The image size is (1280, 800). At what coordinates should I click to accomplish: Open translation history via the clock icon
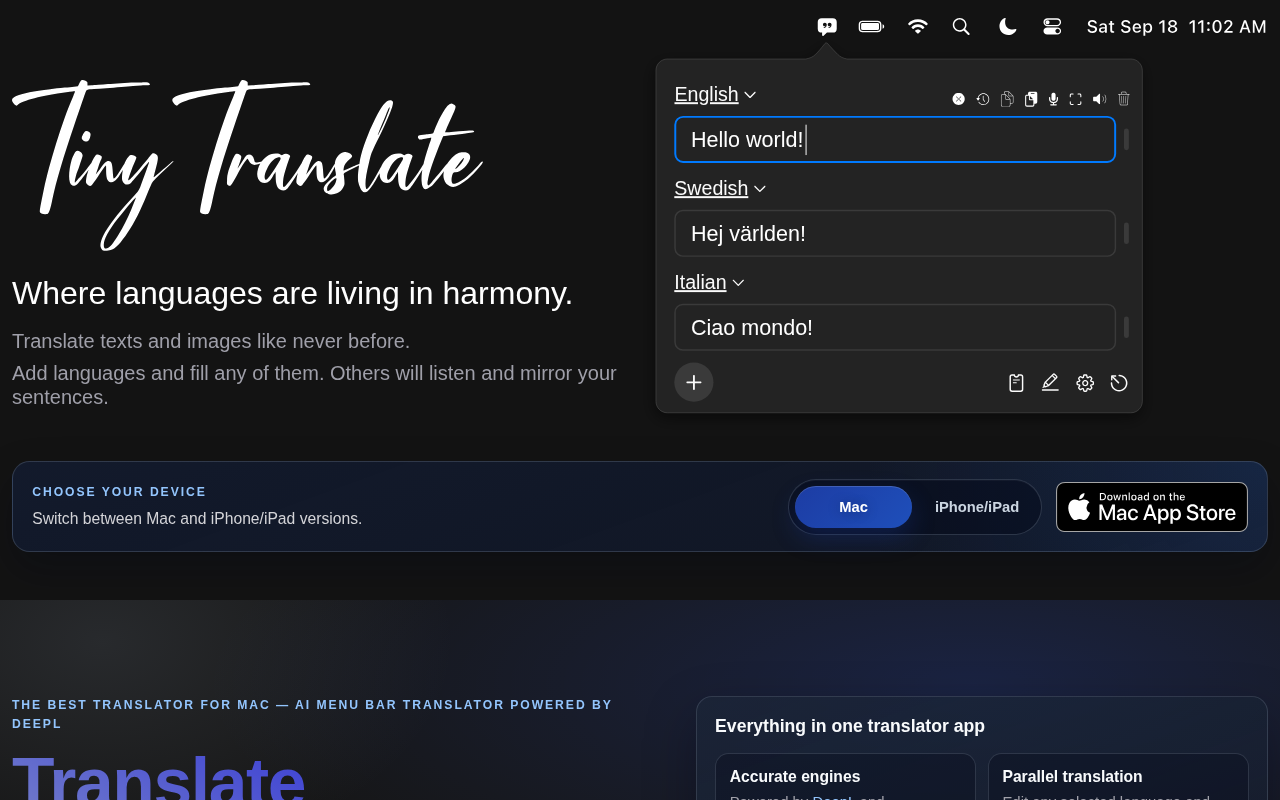(983, 99)
